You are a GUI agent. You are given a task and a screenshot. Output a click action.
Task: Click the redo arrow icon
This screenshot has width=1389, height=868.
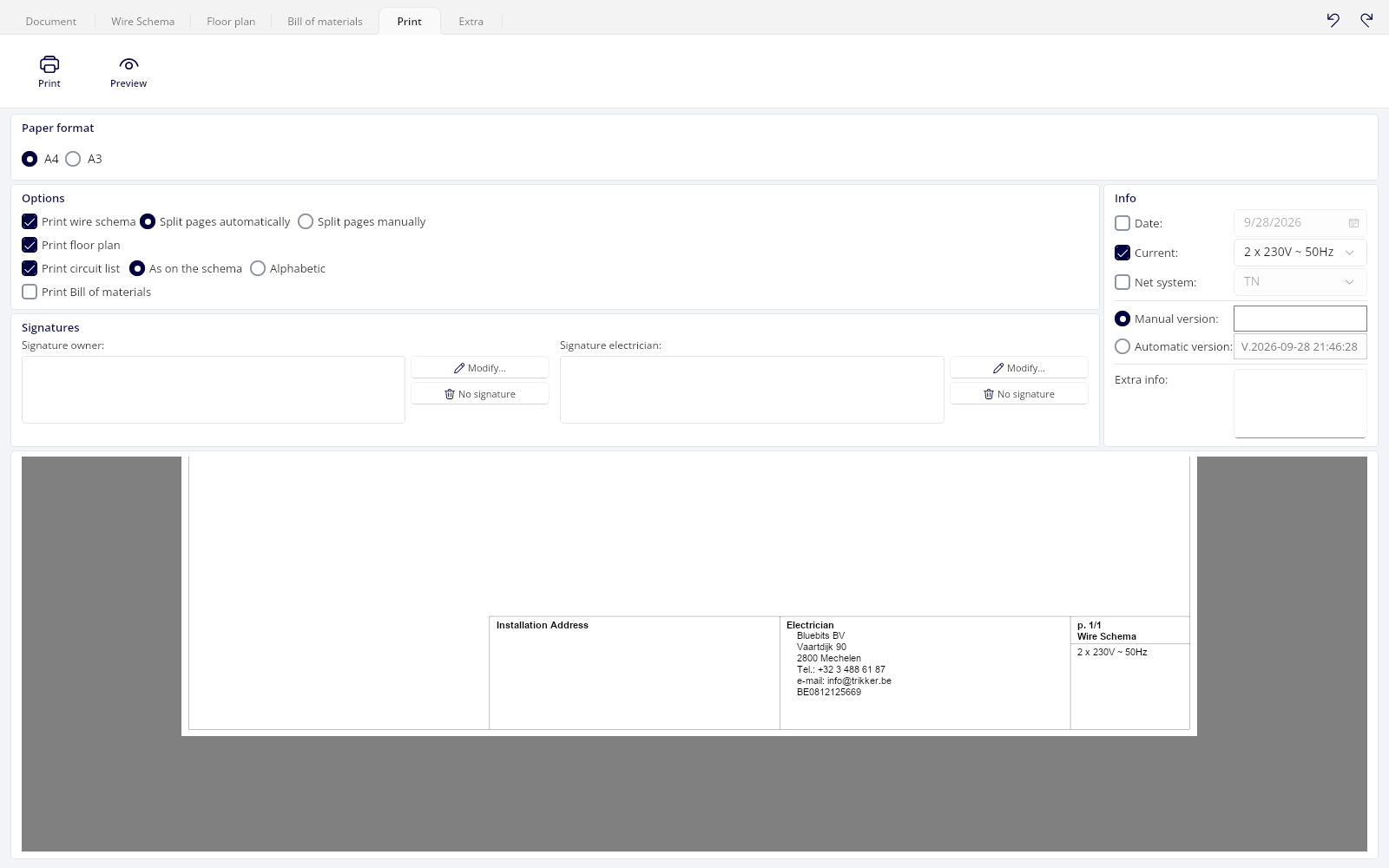tap(1366, 20)
